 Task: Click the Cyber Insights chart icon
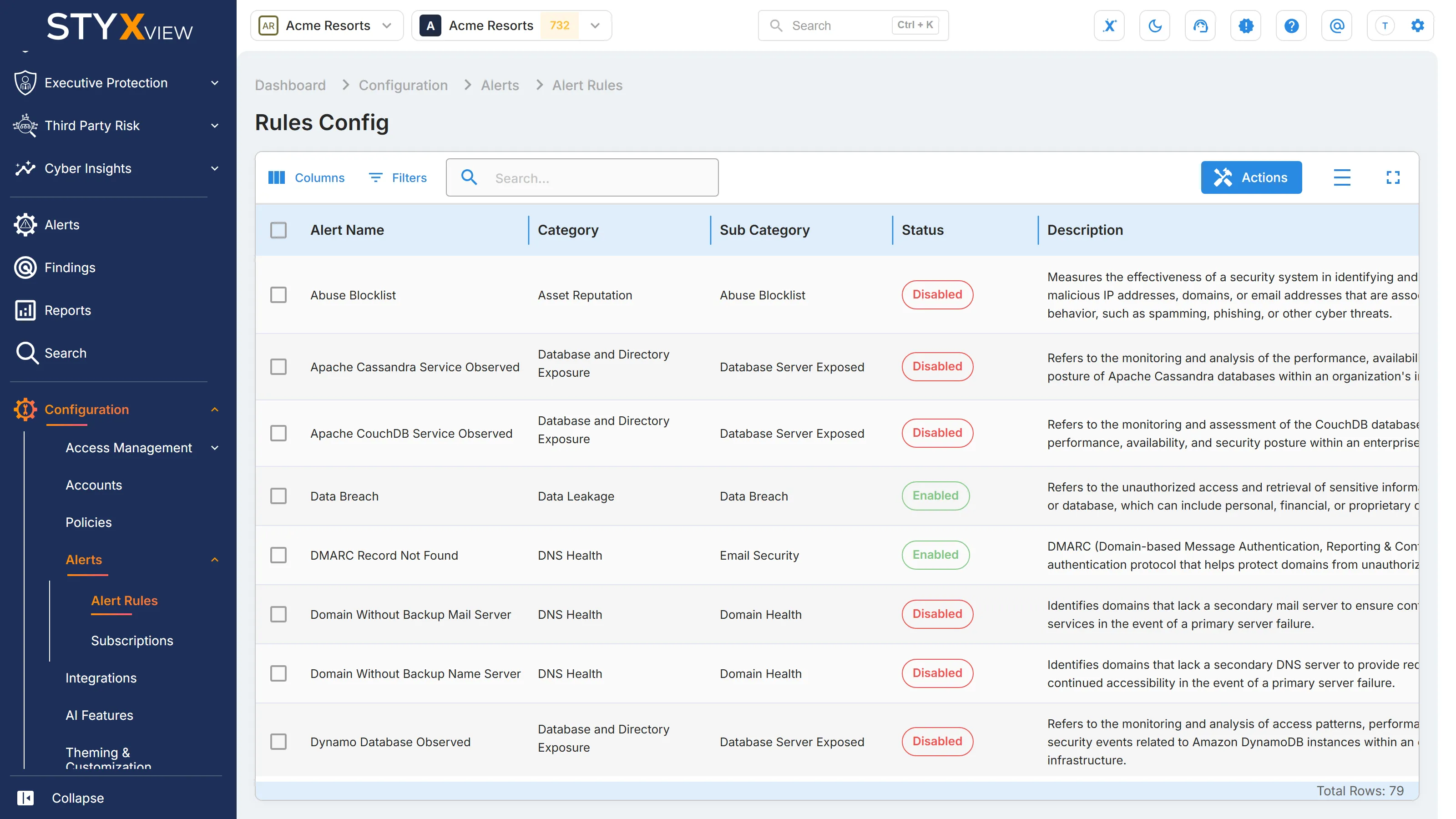pyautogui.click(x=25, y=168)
